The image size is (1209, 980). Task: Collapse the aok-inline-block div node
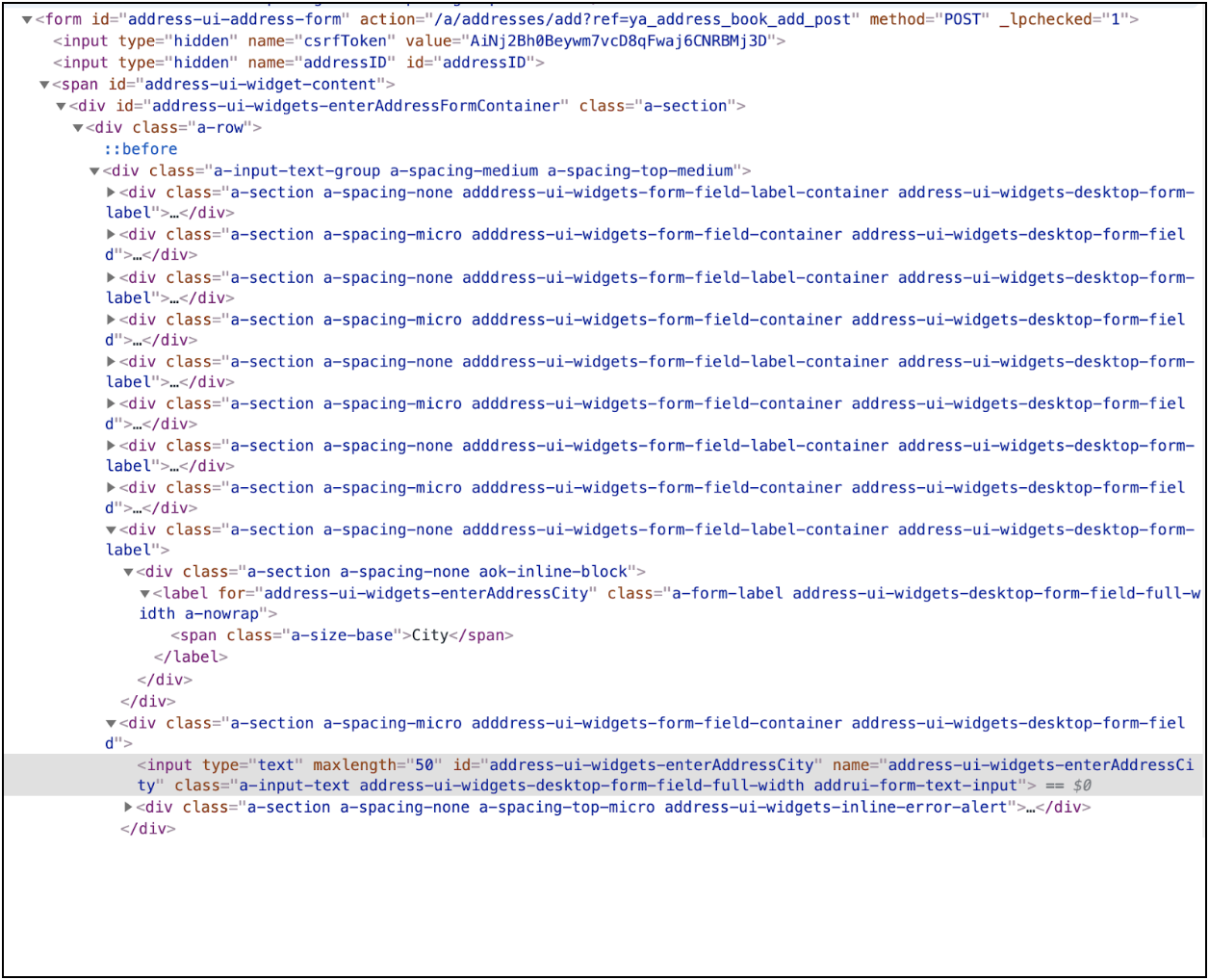point(128,572)
